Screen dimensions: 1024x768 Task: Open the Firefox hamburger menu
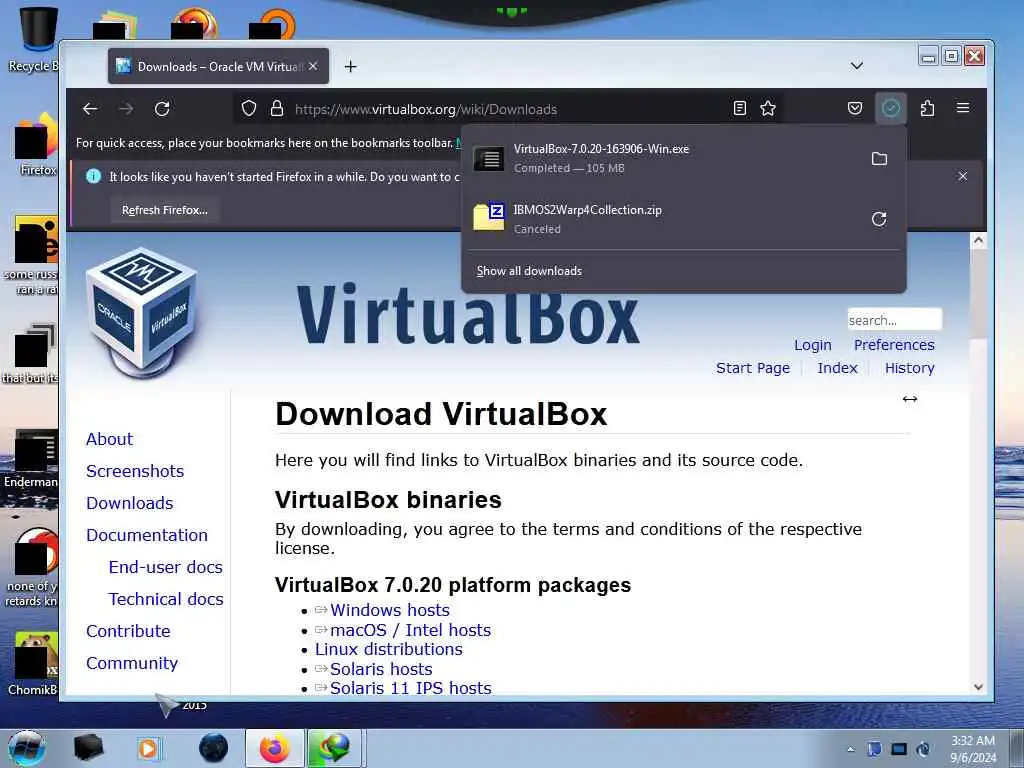click(963, 108)
